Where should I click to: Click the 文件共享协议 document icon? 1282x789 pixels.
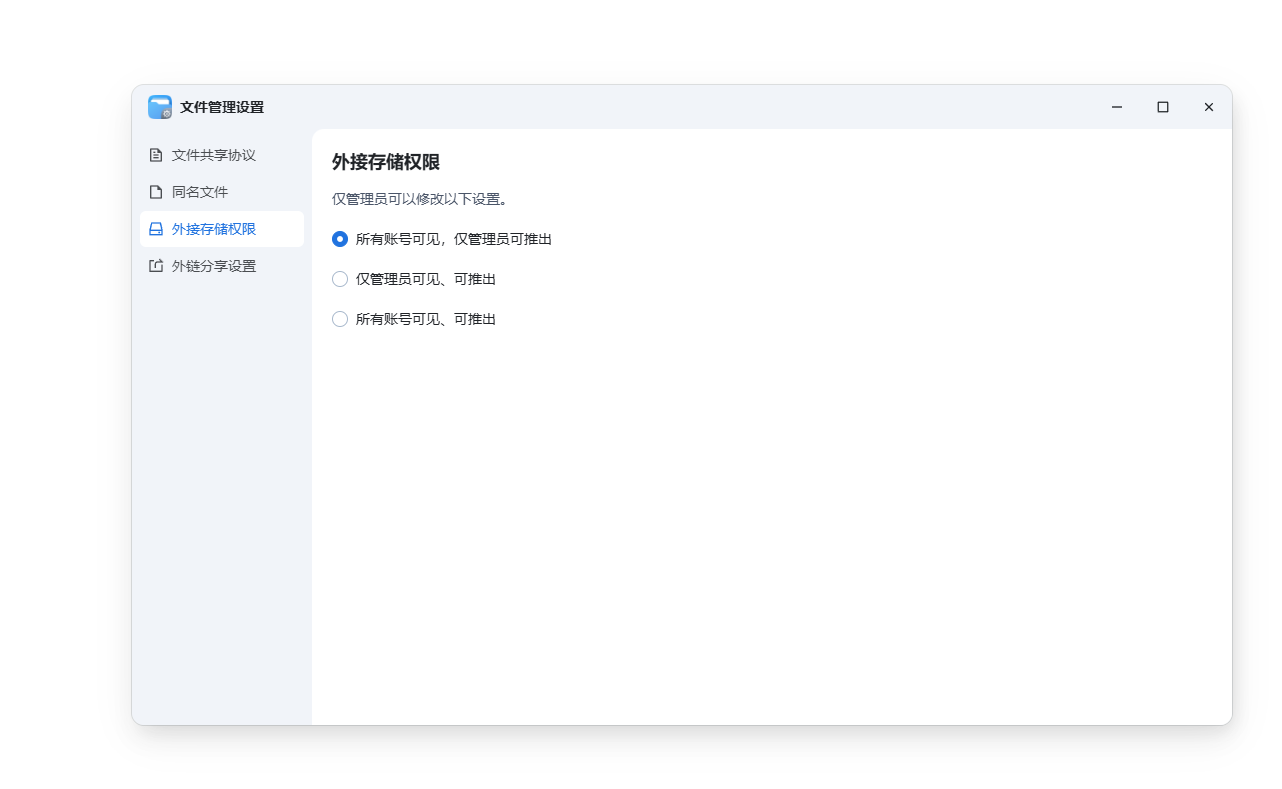pos(156,155)
